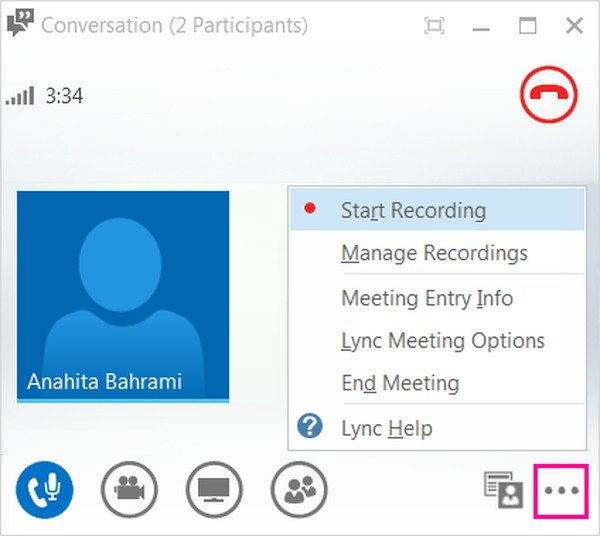This screenshot has width=600, height=536.
Task: Open Lync Help from the menu
Action: pyautogui.click(x=386, y=429)
